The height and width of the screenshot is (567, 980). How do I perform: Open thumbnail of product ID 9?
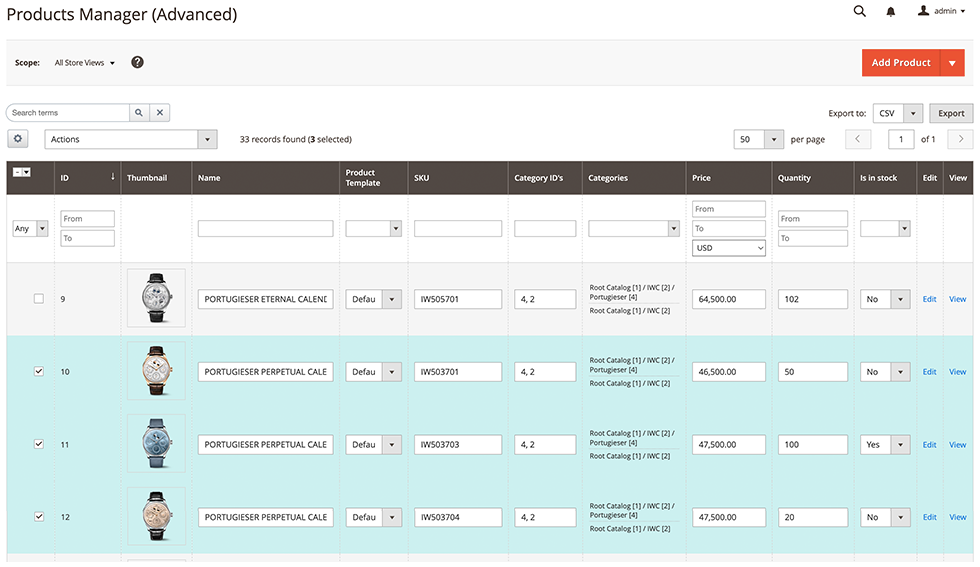[x=156, y=298]
